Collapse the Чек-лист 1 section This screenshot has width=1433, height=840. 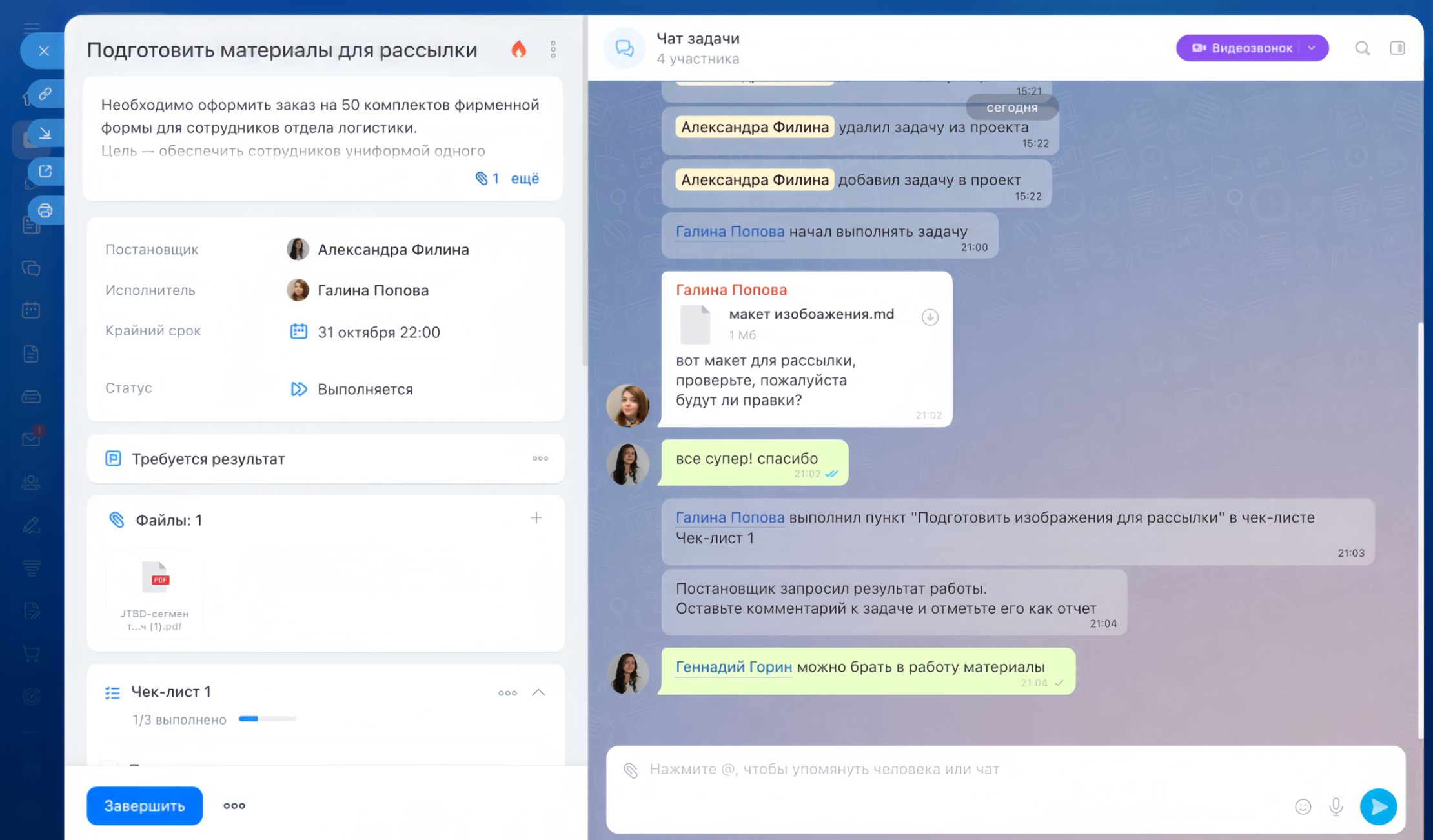(x=538, y=693)
